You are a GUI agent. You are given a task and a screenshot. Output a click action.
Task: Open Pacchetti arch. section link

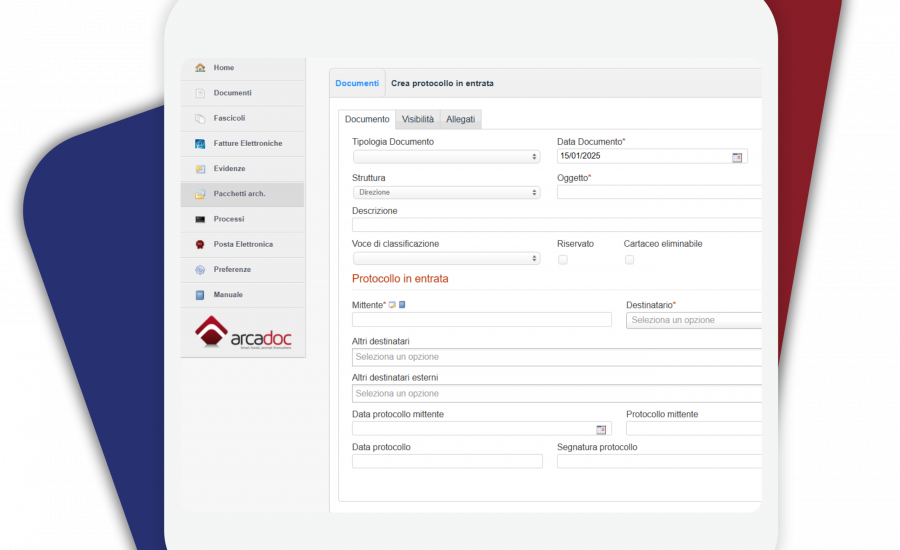point(239,194)
